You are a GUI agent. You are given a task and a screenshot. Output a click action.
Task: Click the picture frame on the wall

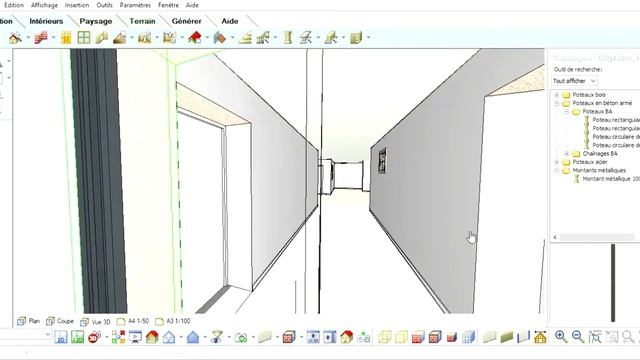point(382,160)
